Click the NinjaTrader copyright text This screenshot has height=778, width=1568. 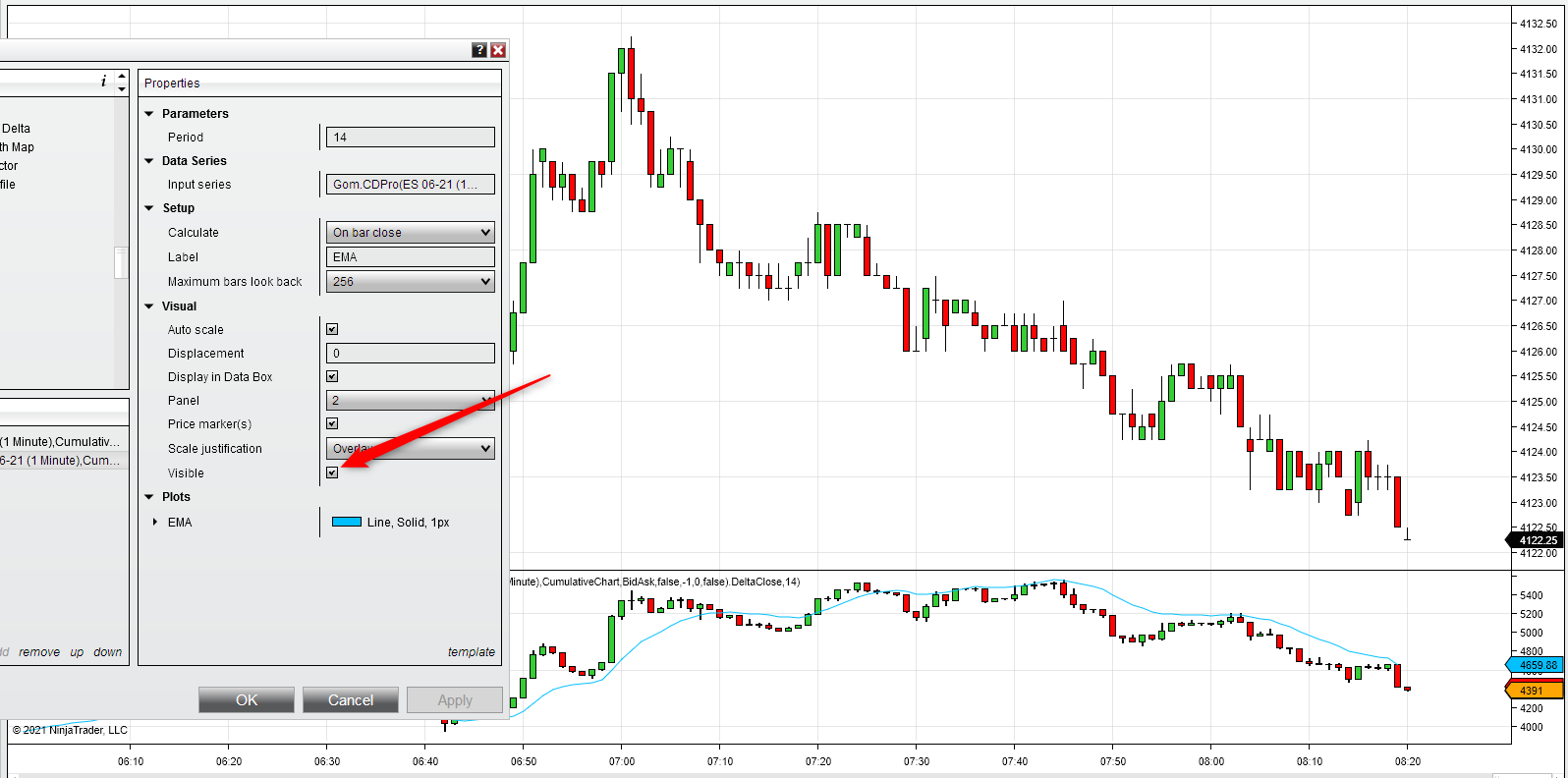tap(70, 730)
